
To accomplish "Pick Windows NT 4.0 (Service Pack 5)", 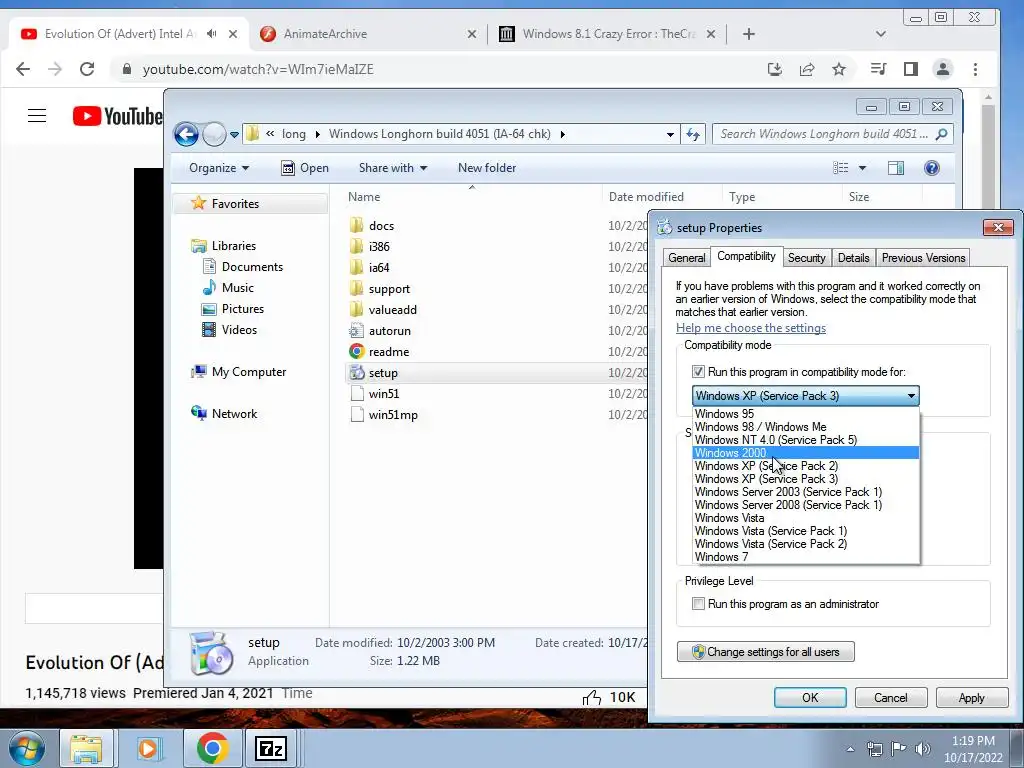I will pyautogui.click(x=805, y=440).
